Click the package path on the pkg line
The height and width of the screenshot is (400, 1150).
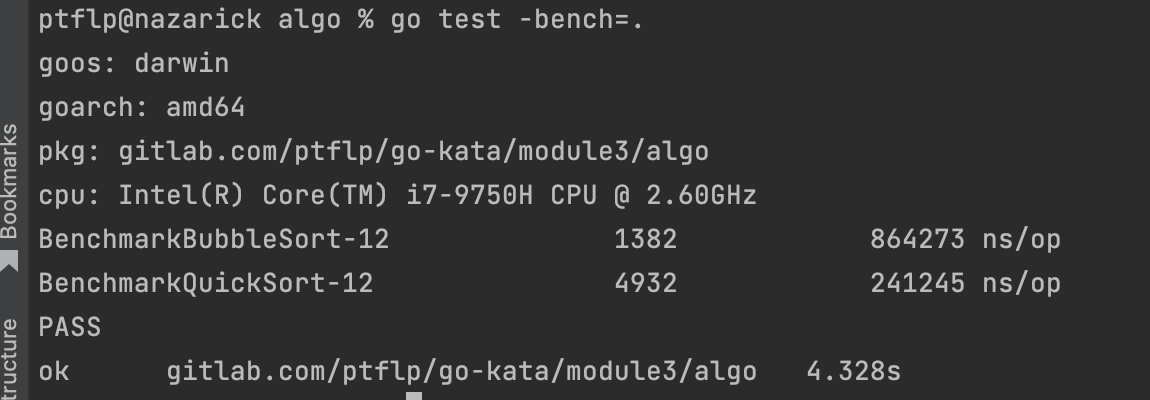tap(413, 152)
